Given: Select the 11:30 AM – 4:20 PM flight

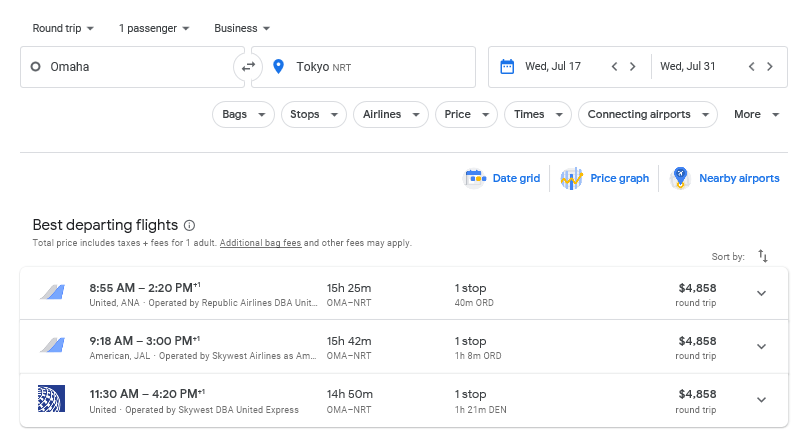Looking at the screenshot, I should click(x=404, y=400).
